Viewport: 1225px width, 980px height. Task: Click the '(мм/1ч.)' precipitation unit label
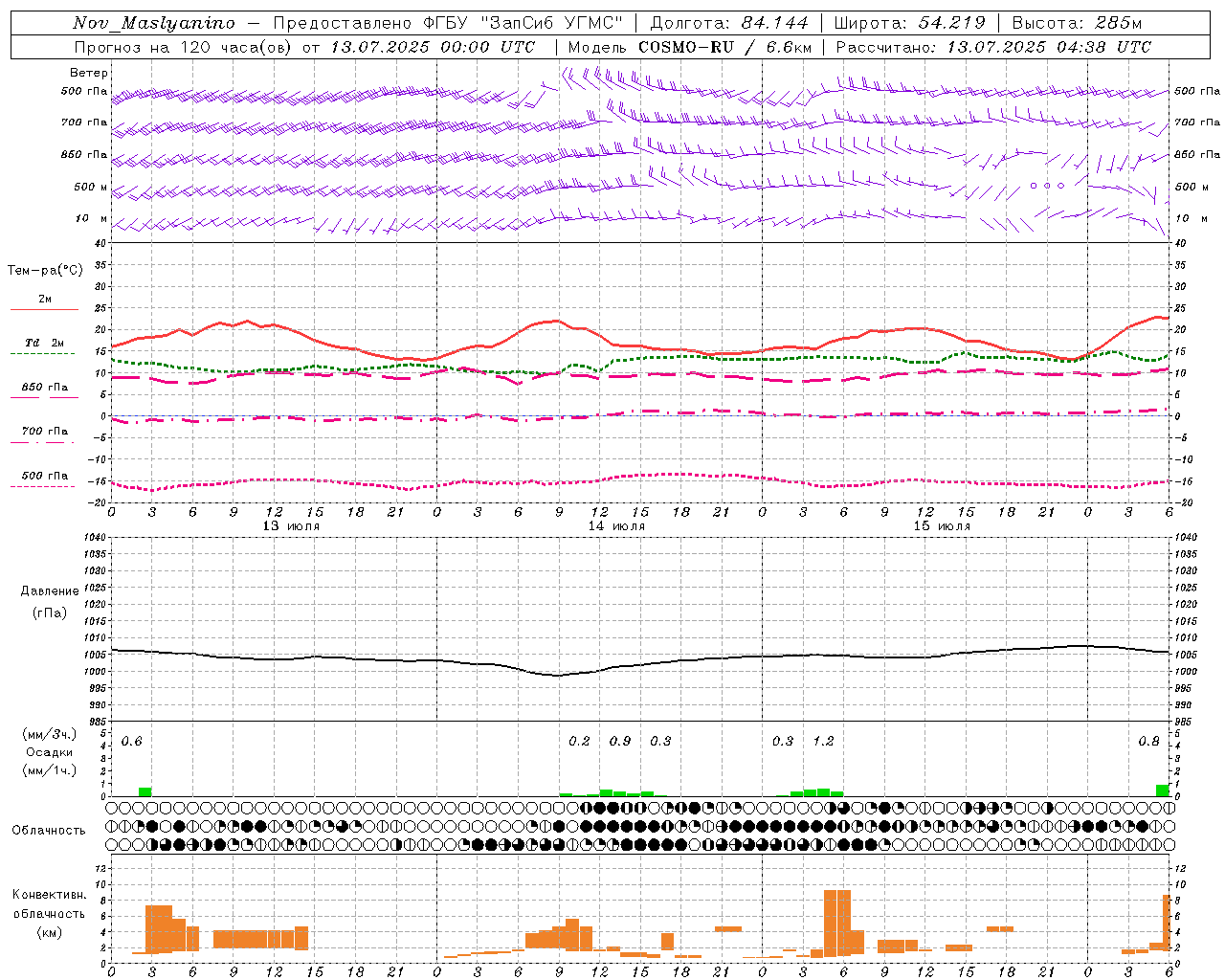point(49,770)
